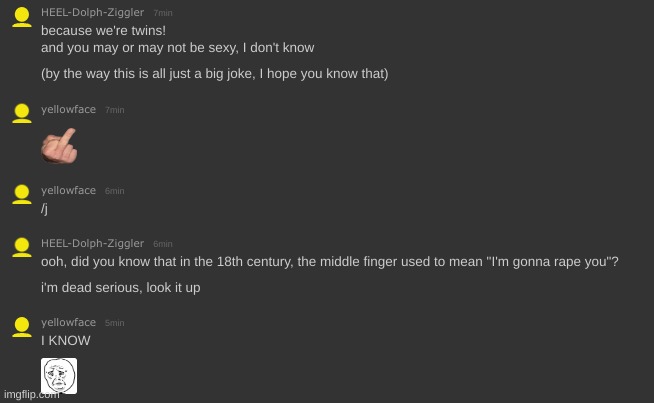Click the 7min timestamp next to HEEL-Dolph-Ziggler
Screen dimensions: 654x403
(163, 13)
